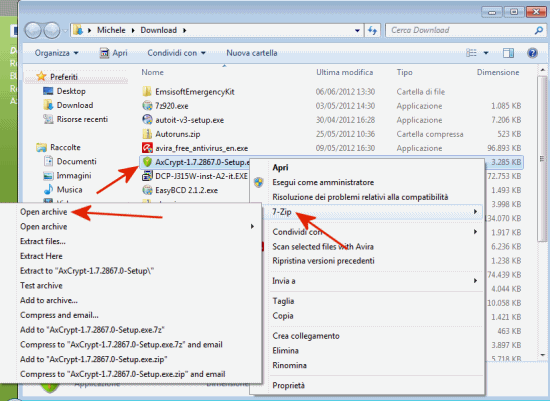This screenshot has height=401, width=550.
Task: Sort by the Nome column header
Action: pos(153,72)
